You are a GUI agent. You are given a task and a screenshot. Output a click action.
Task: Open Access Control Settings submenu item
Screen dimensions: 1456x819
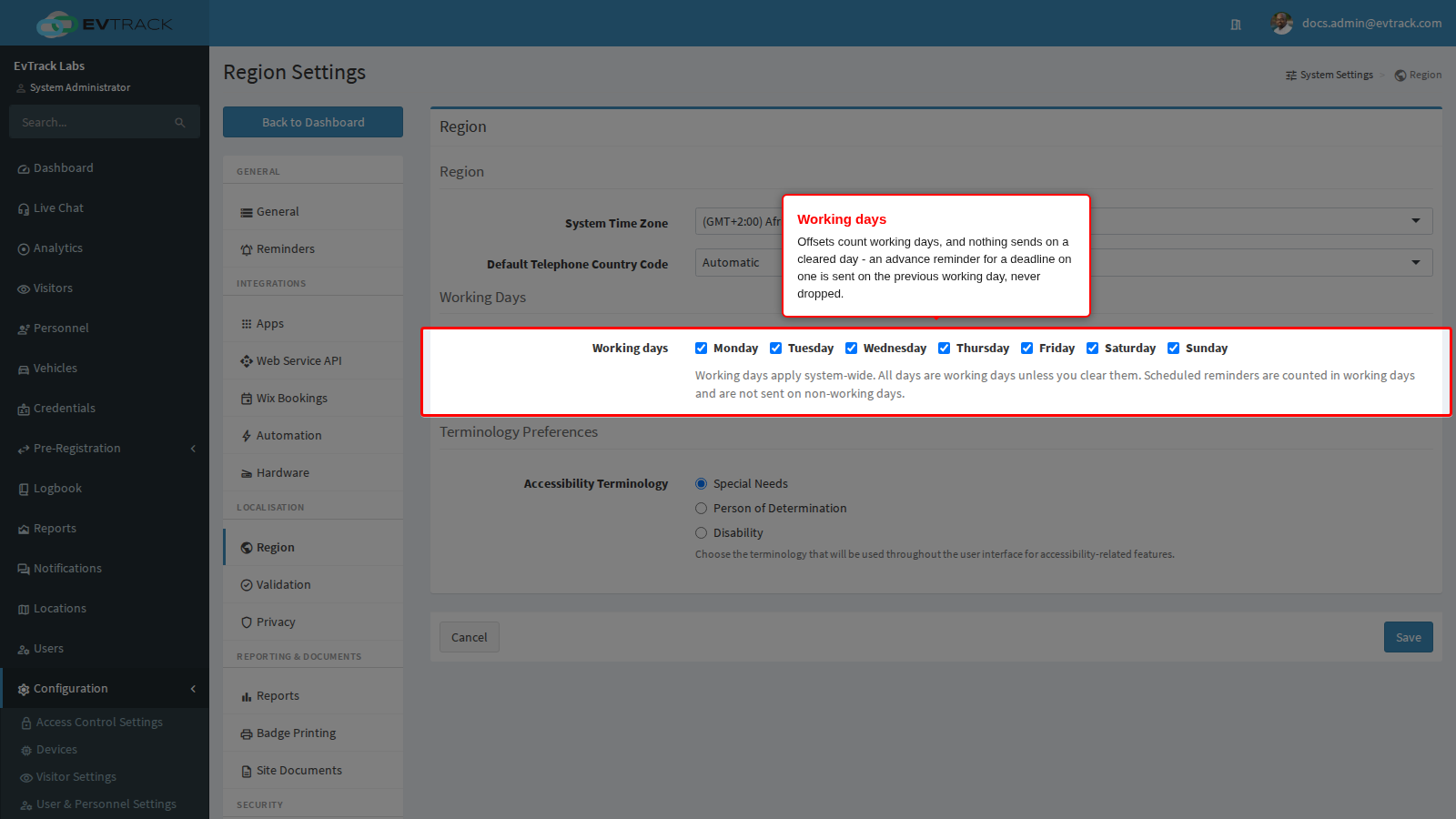99,722
